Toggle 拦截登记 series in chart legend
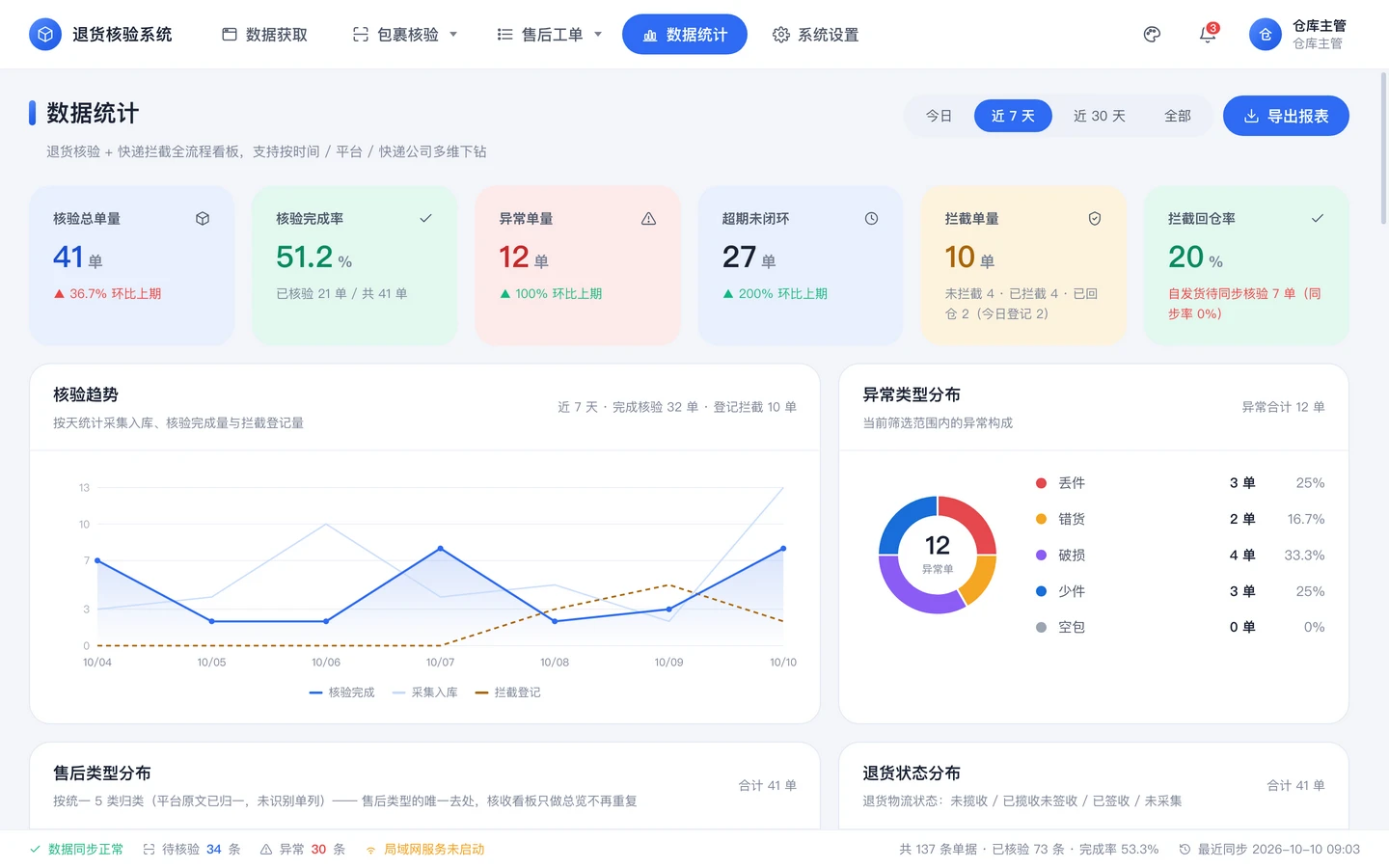 (507, 692)
